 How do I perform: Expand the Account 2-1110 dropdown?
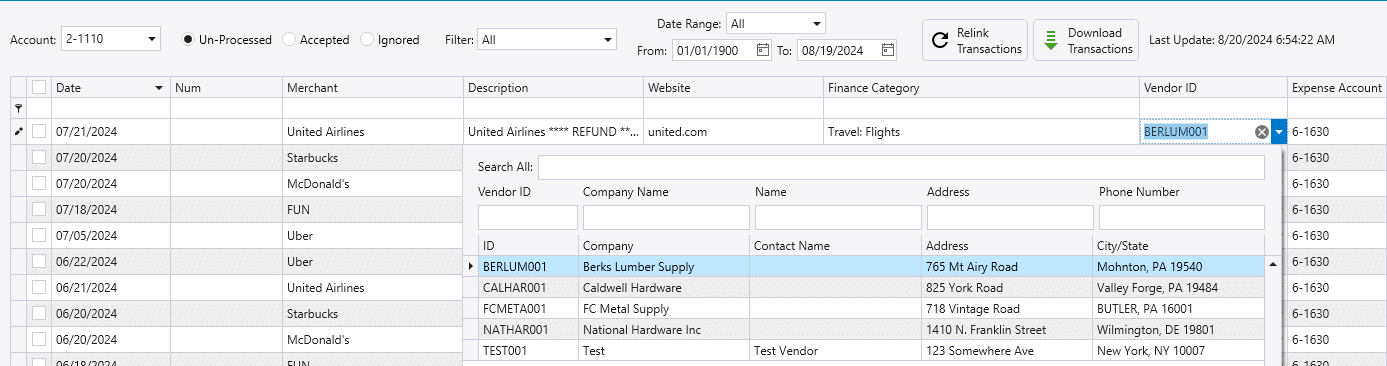click(x=151, y=40)
